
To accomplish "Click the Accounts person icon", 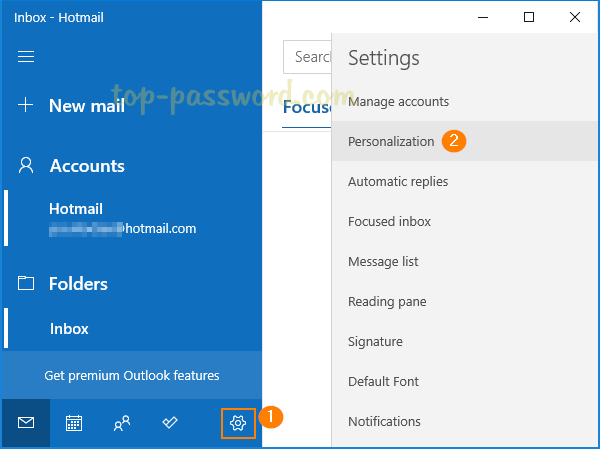I will tap(26, 166).
